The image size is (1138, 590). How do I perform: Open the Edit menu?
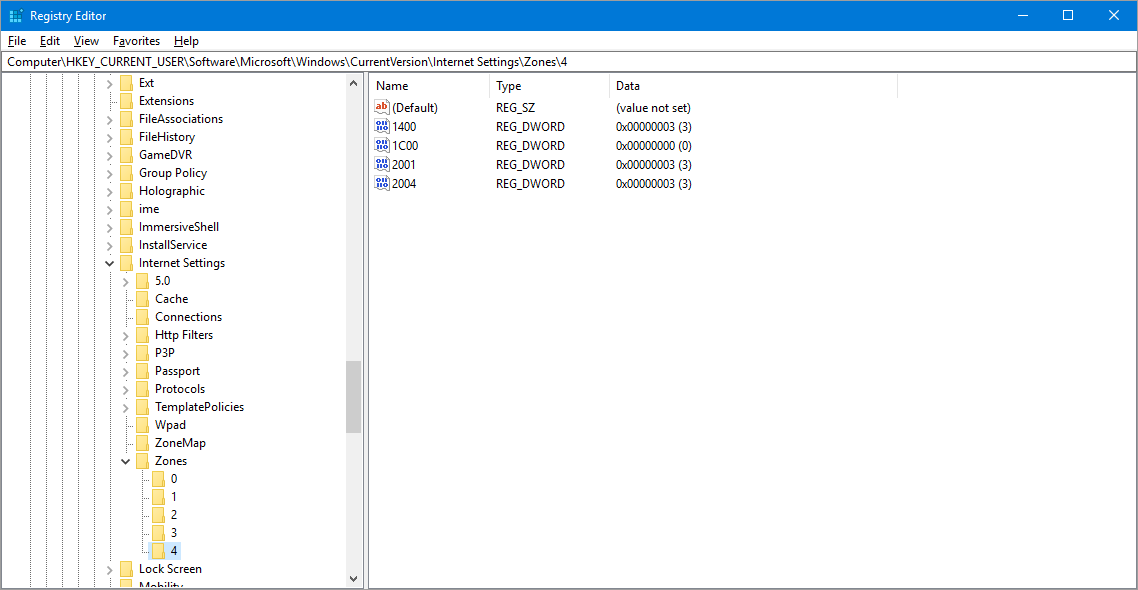(x=49, y=41)
